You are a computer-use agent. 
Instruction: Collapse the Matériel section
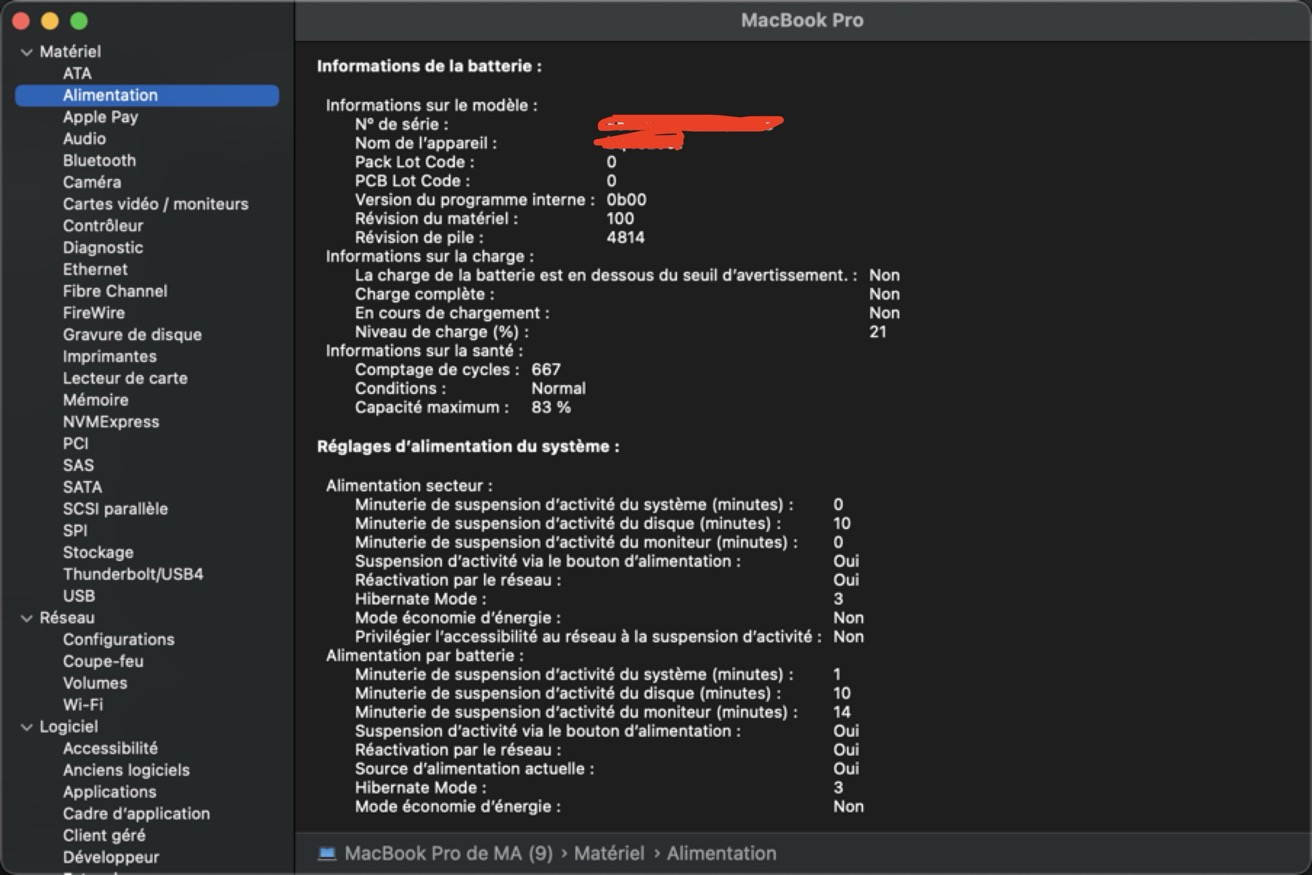[26, 52]
